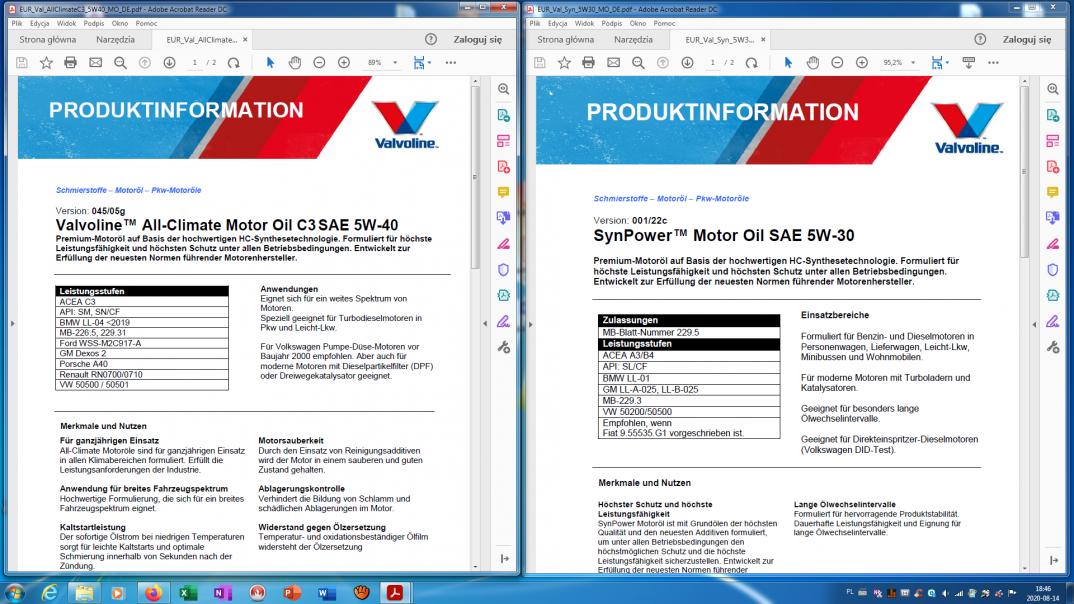
Task: Open text search in the All-Climate window toolbar
Action: click(x=120, y=63)
